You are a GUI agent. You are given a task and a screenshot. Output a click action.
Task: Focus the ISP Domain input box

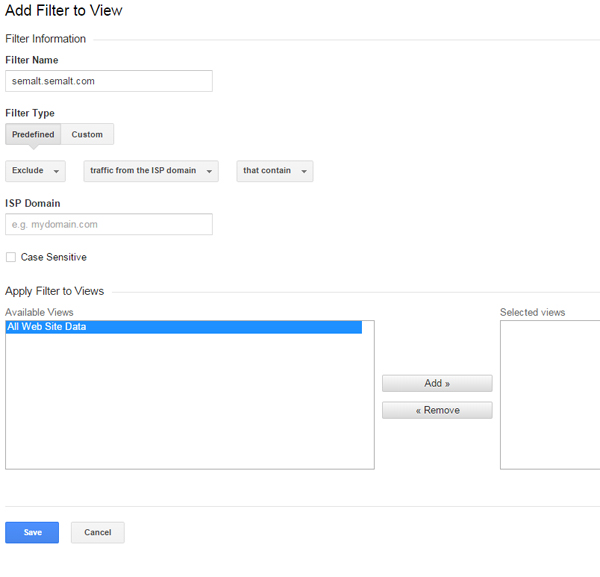(108, 225)
